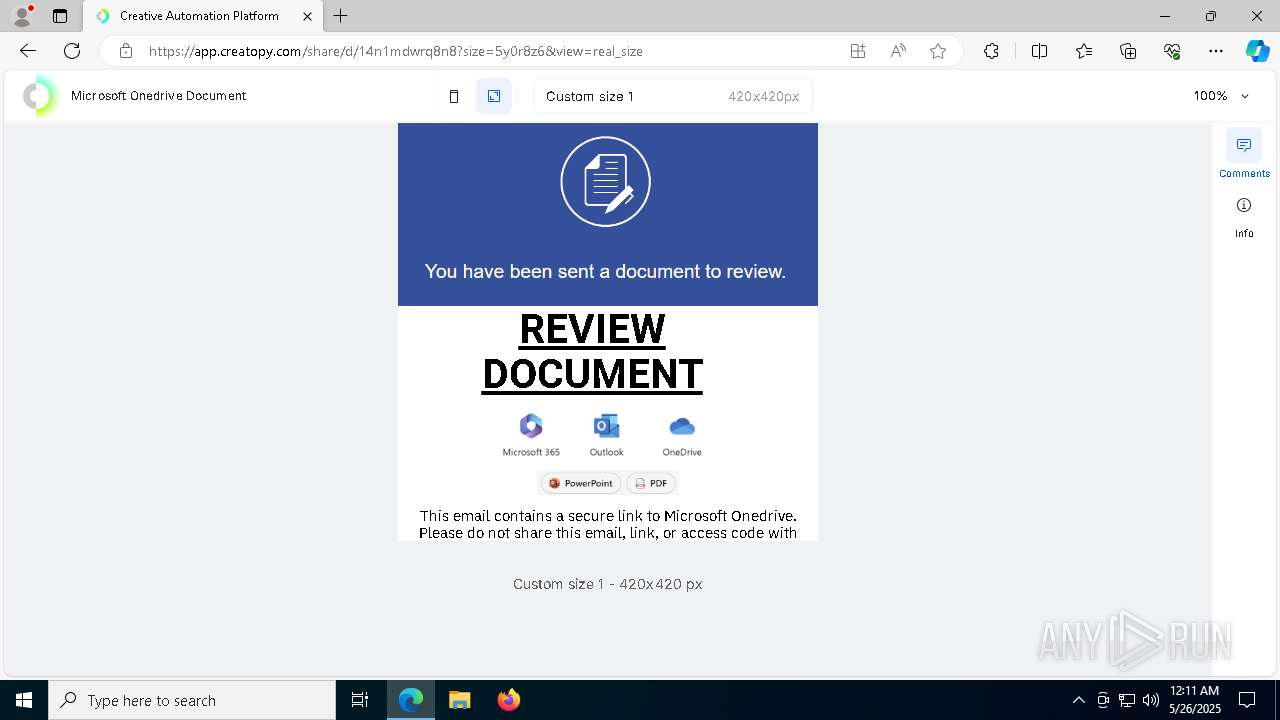This screenshot has width=1280, height=720.
Task: Open File Explorer from taskbar
Action: 459,700
